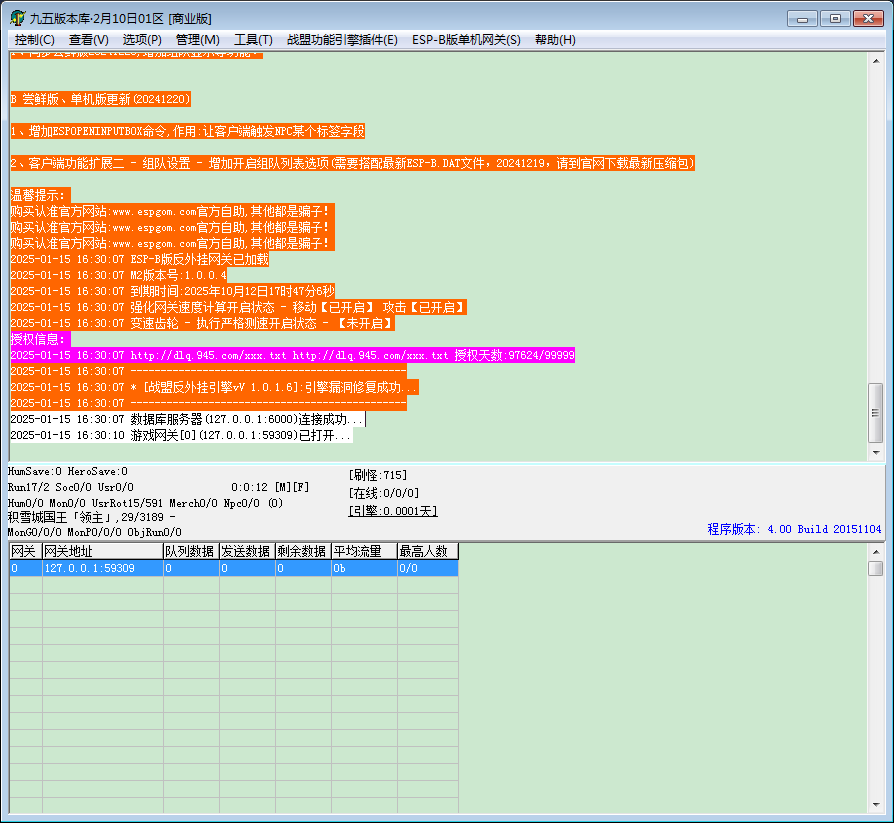Click the [刷怪:715] status text
Screen dimensions: 894x823
pyautogui.click(x=378, y=475)
